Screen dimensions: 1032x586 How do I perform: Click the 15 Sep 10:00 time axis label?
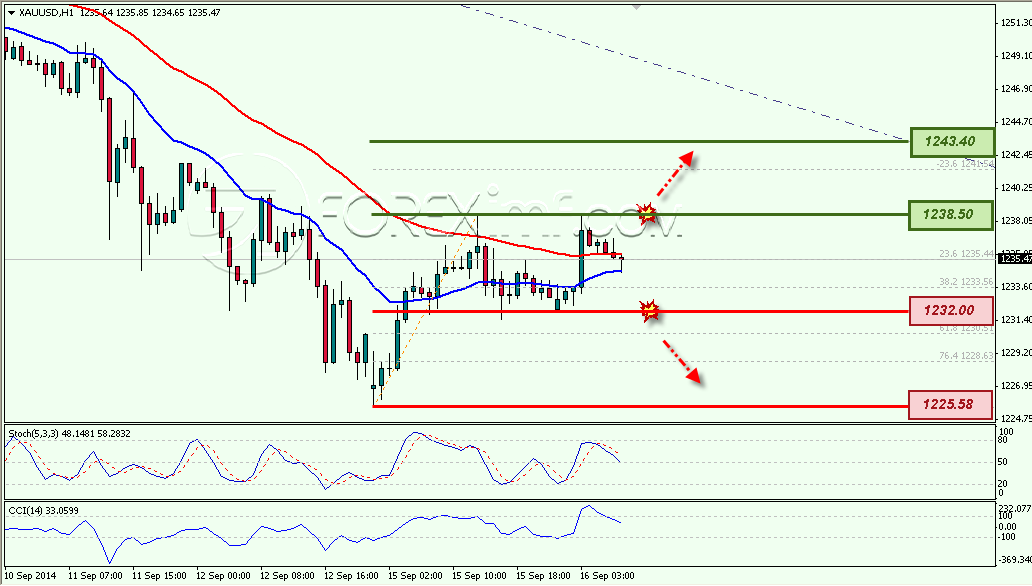click(x=480, y=575)
